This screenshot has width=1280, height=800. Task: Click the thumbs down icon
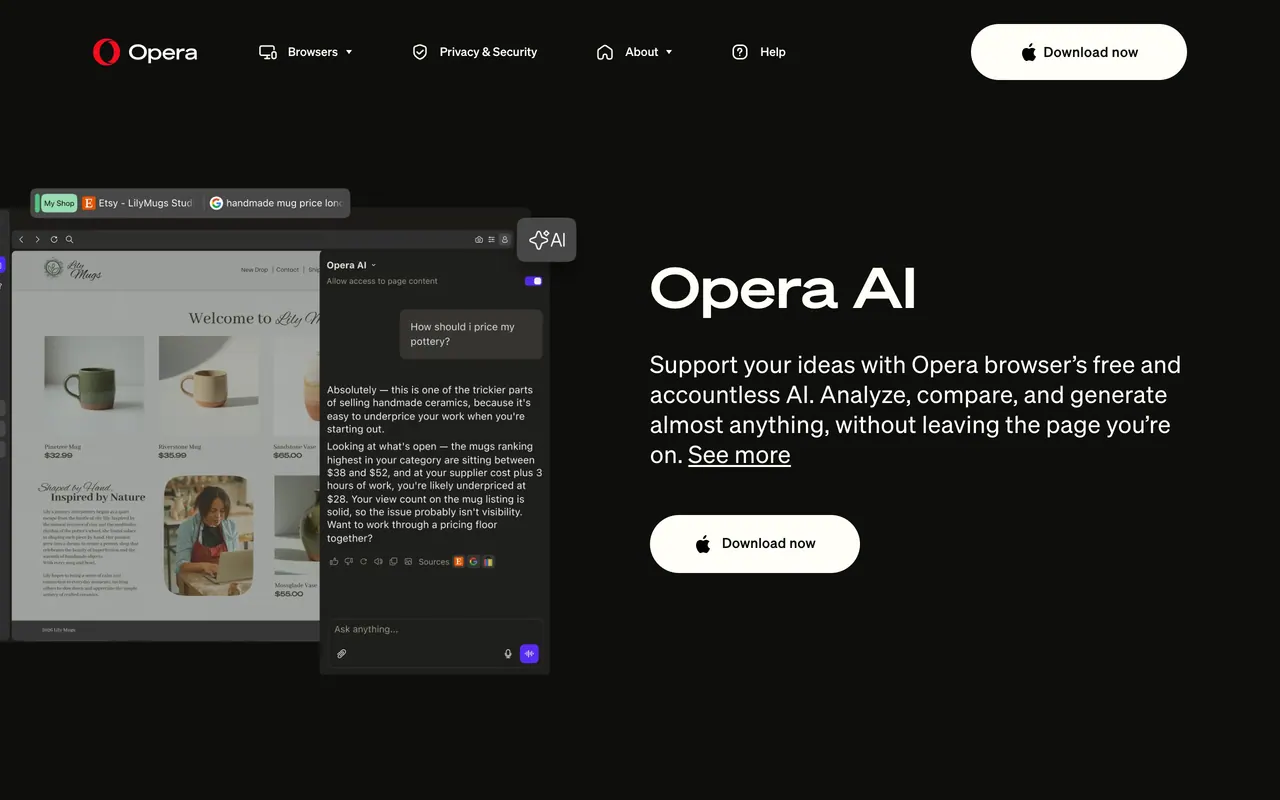[x=349, y=562]
